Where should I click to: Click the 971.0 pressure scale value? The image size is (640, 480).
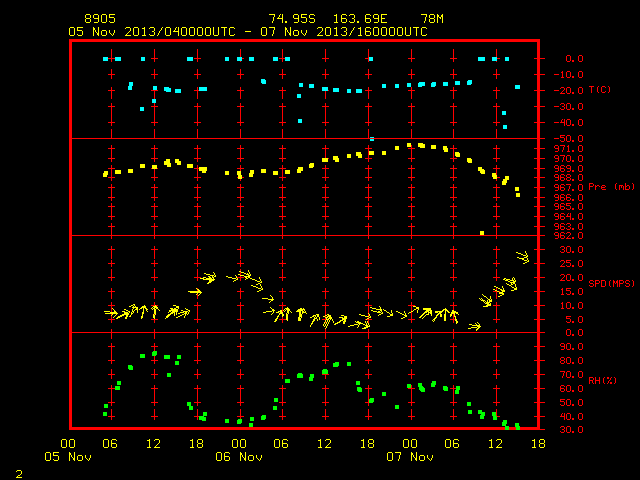point(568,149)
